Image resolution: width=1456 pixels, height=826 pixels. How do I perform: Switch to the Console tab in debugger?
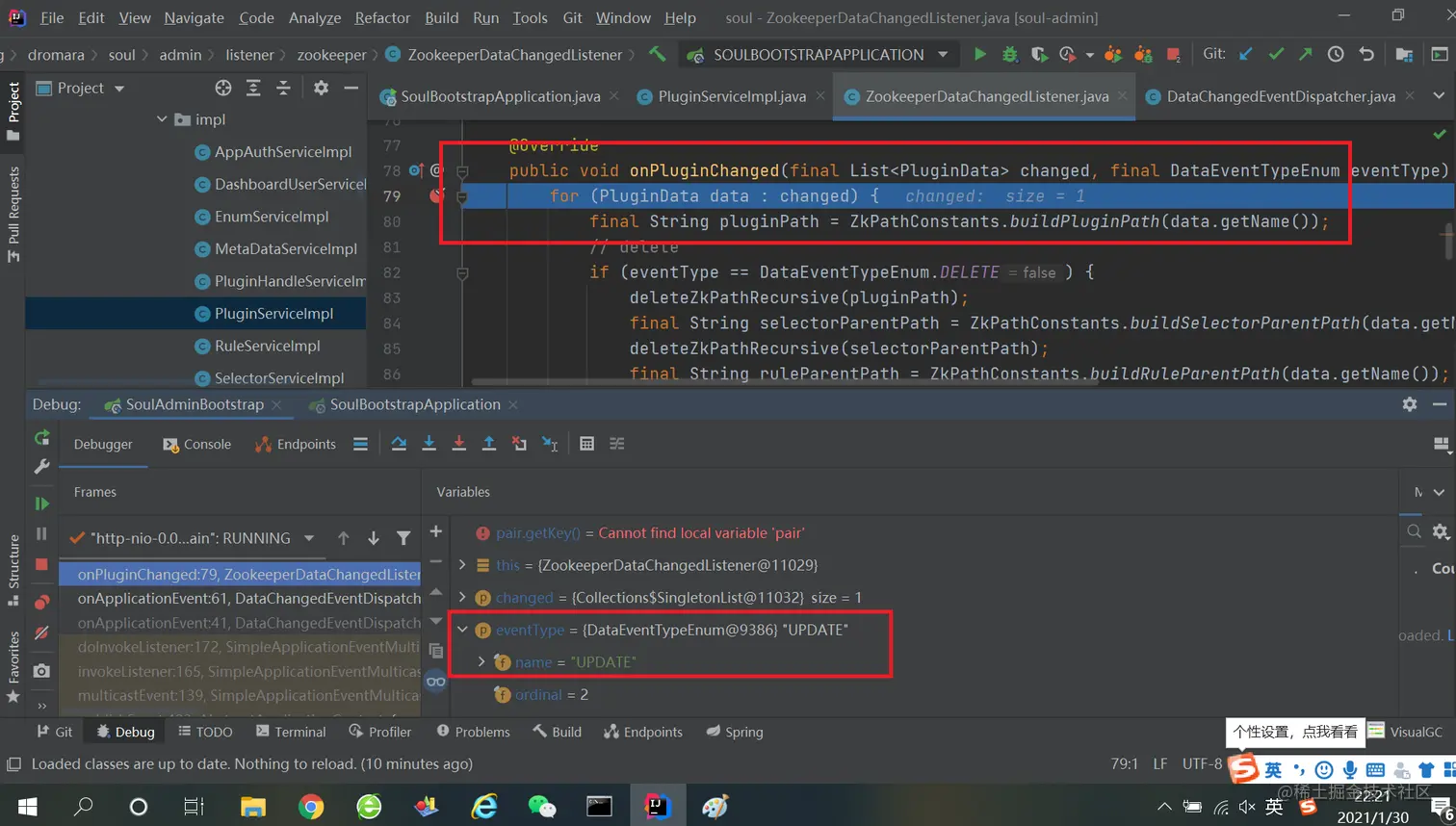click(197, 444)
